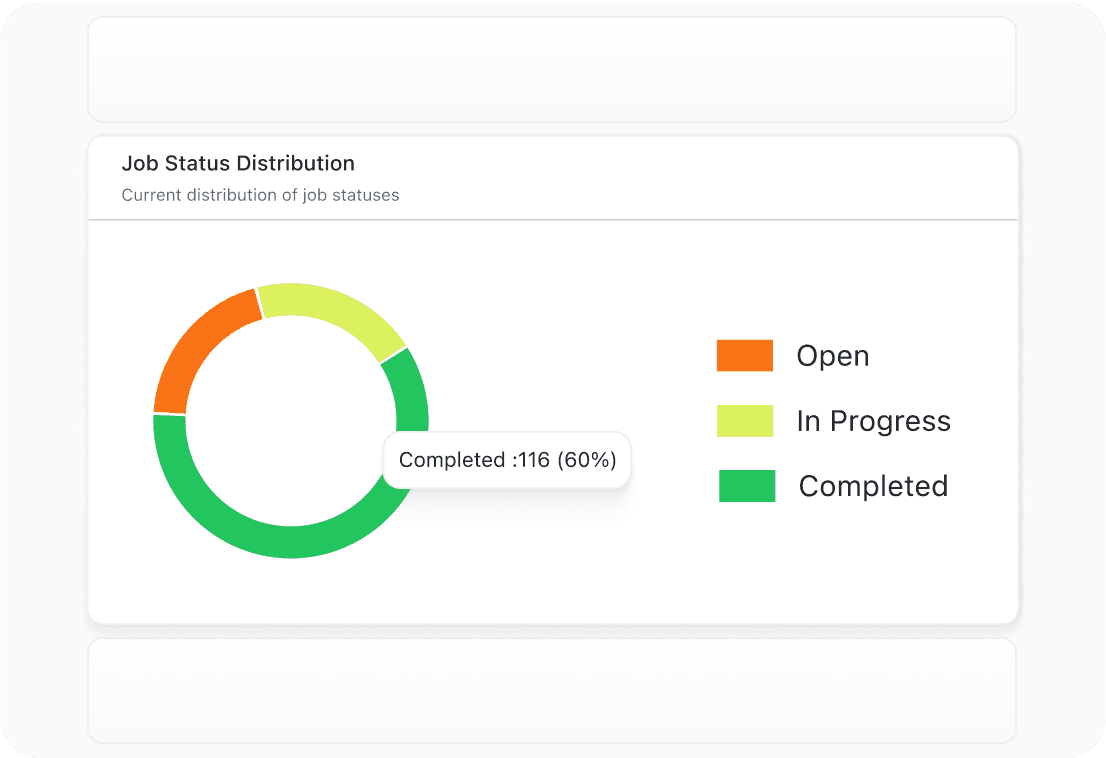
Task: Click the divider line under the card header
Action: (x=552, y=219)
